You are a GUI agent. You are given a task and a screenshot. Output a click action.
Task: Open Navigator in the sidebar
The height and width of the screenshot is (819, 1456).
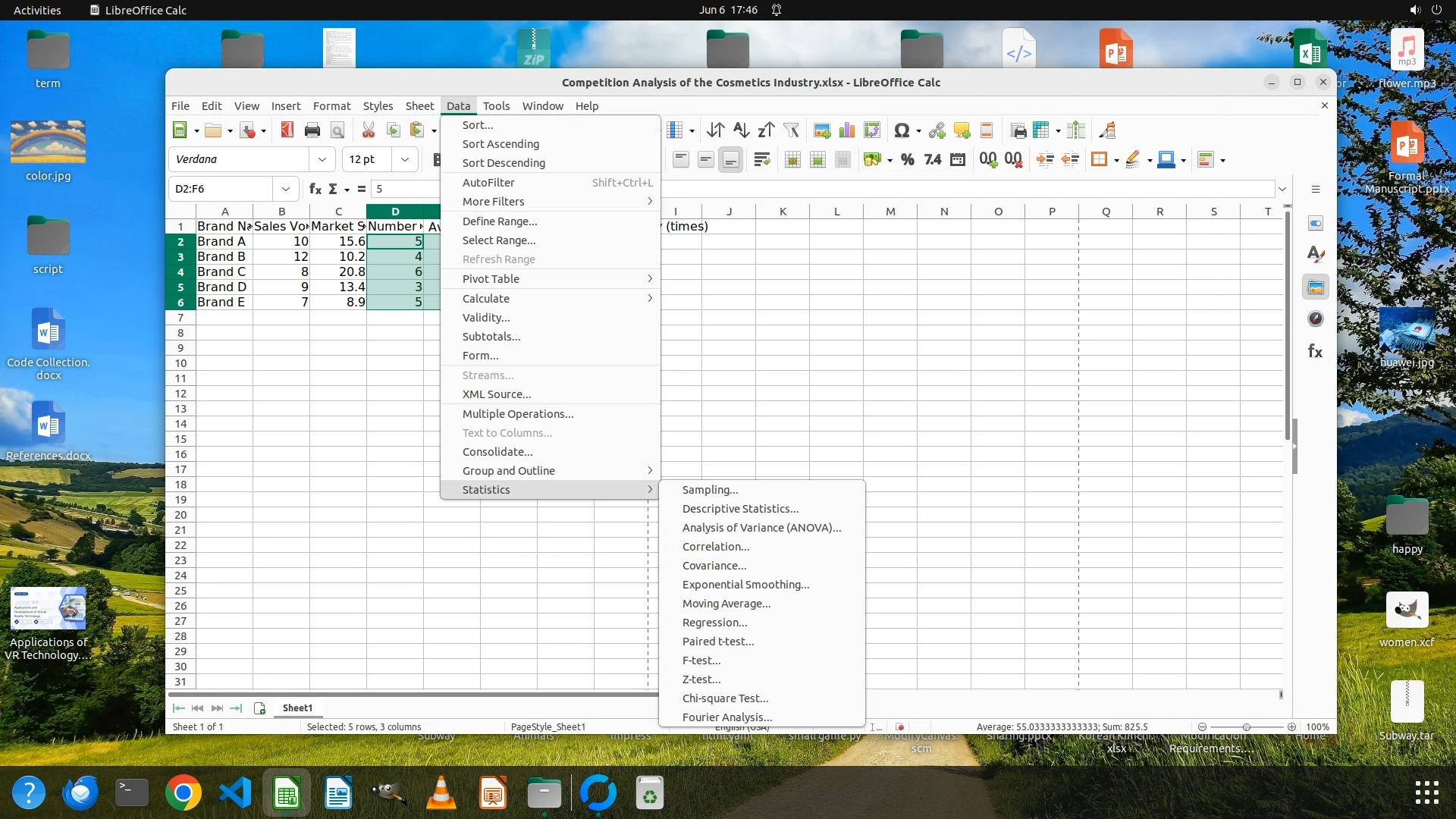click(1315, 319)
